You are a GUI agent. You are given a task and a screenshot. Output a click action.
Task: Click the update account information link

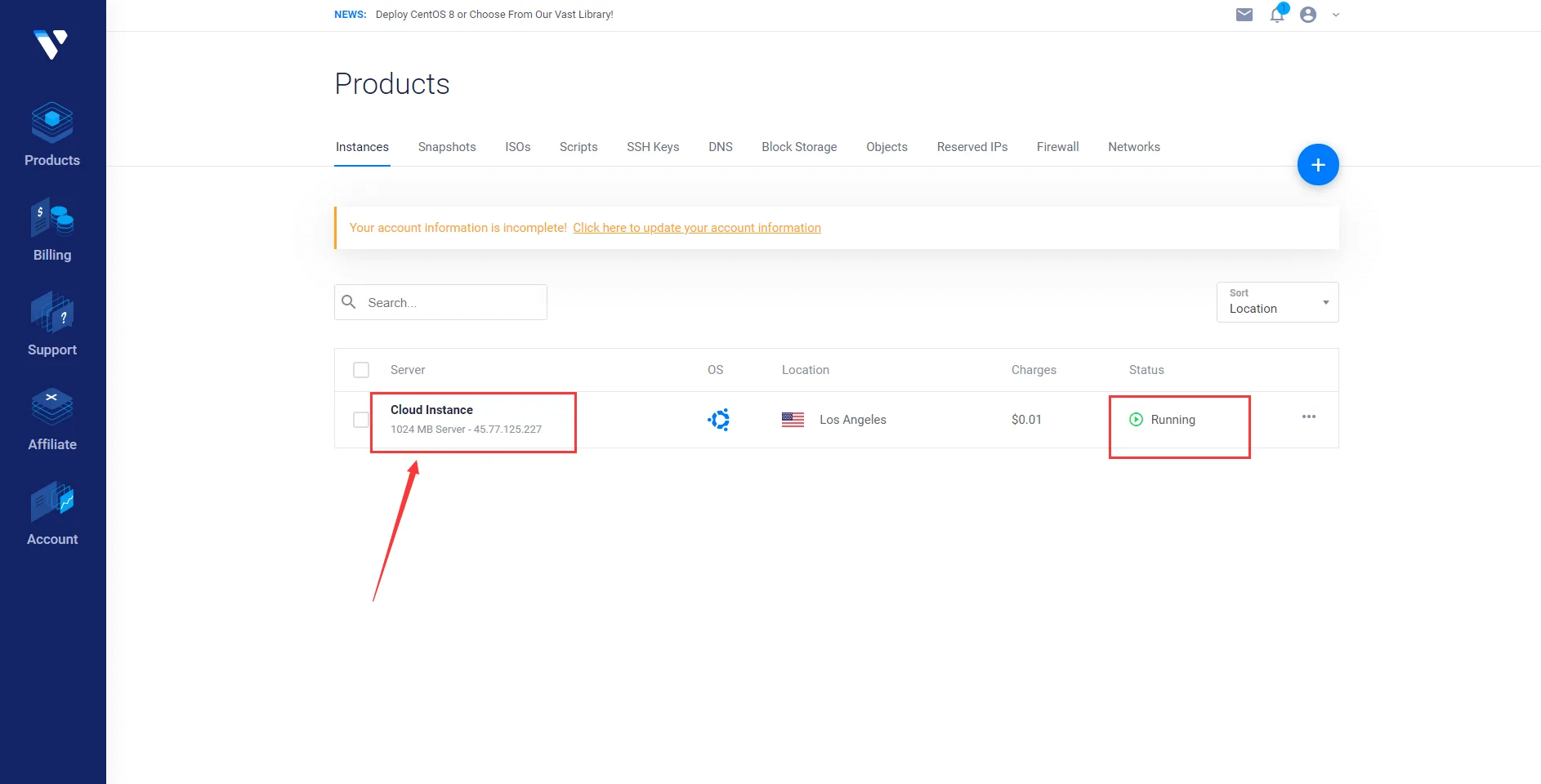[697, 228]
